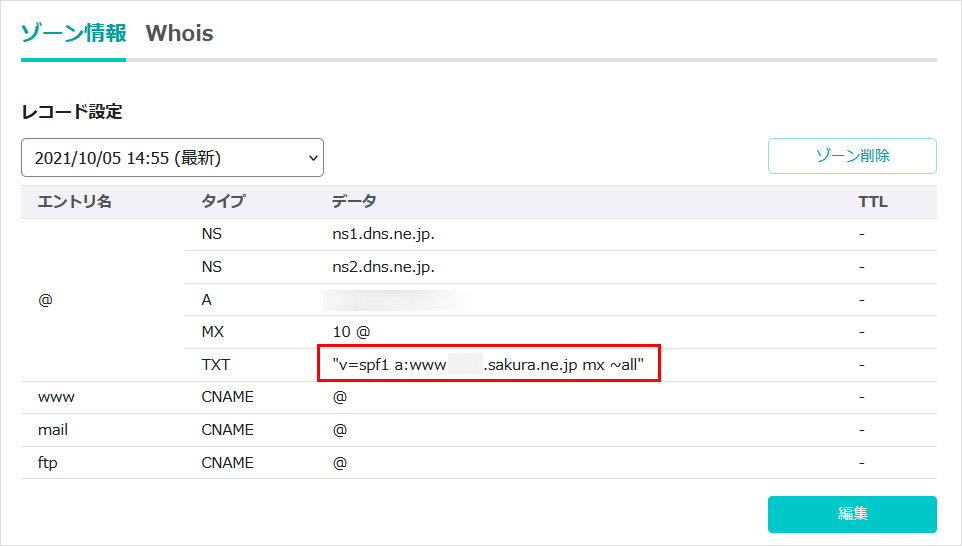Click the TTL column header

[x=872, y=202]
